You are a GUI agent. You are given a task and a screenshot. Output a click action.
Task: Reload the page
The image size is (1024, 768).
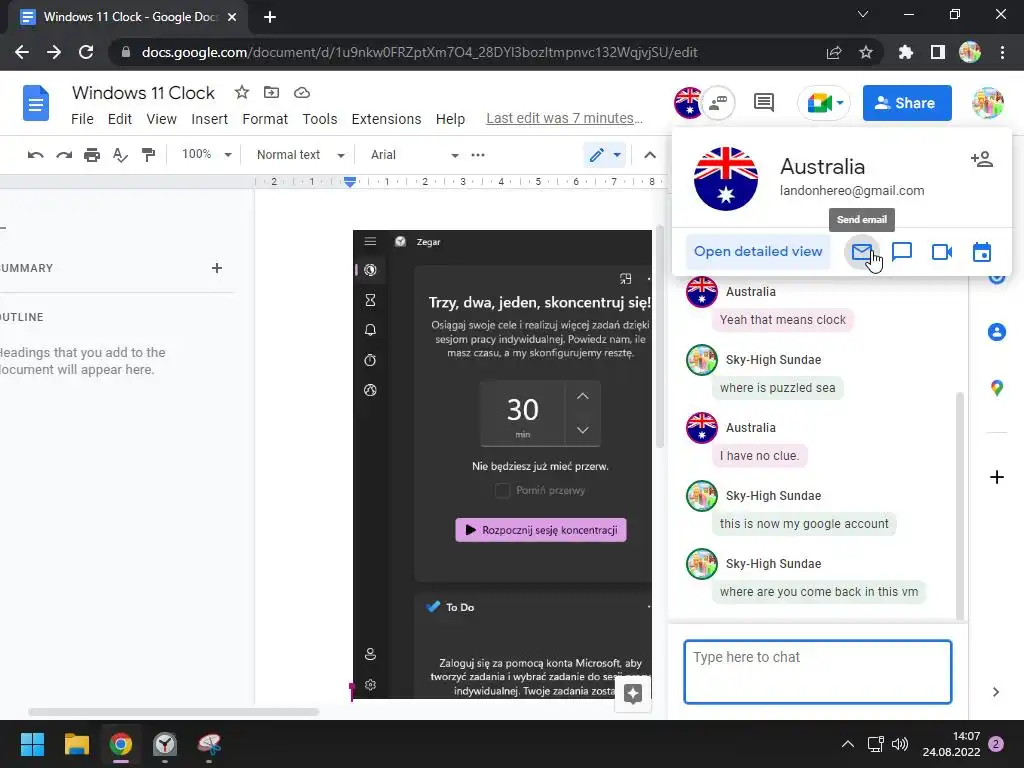pyautogui.click(x=86, y=52)
